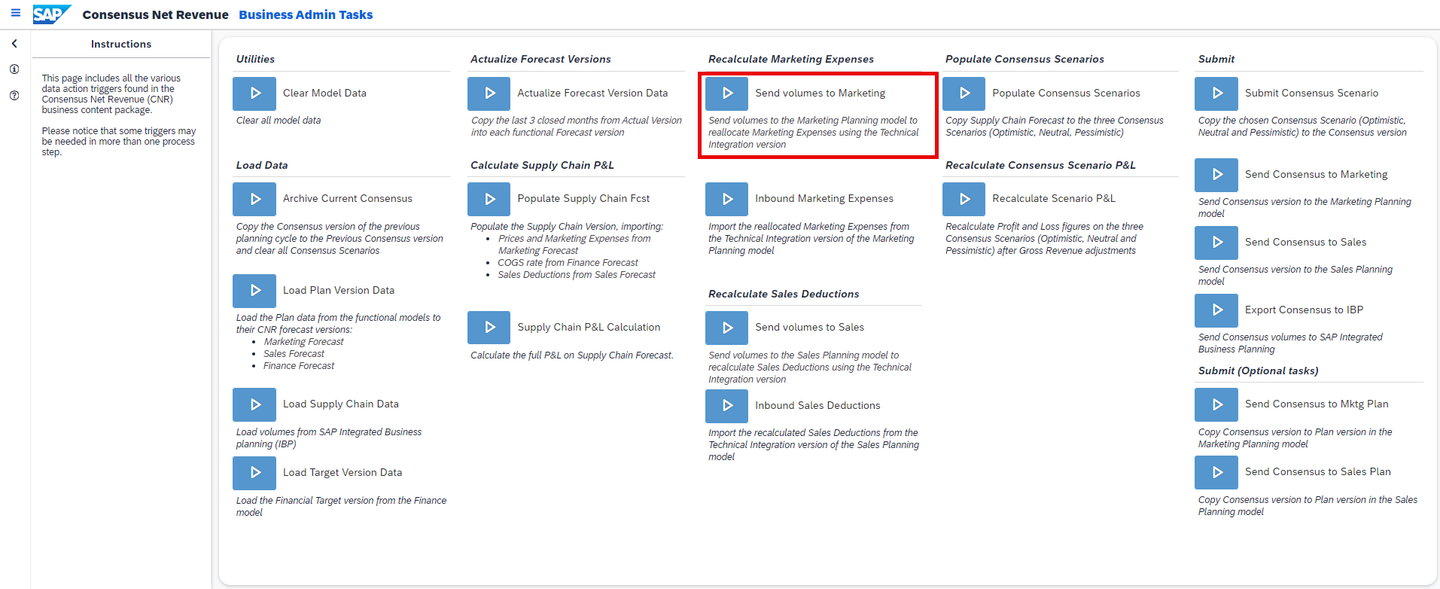1440x589 pixels.
Task: Run the Archive Current Consensus trigger
Action: [254, 199]
